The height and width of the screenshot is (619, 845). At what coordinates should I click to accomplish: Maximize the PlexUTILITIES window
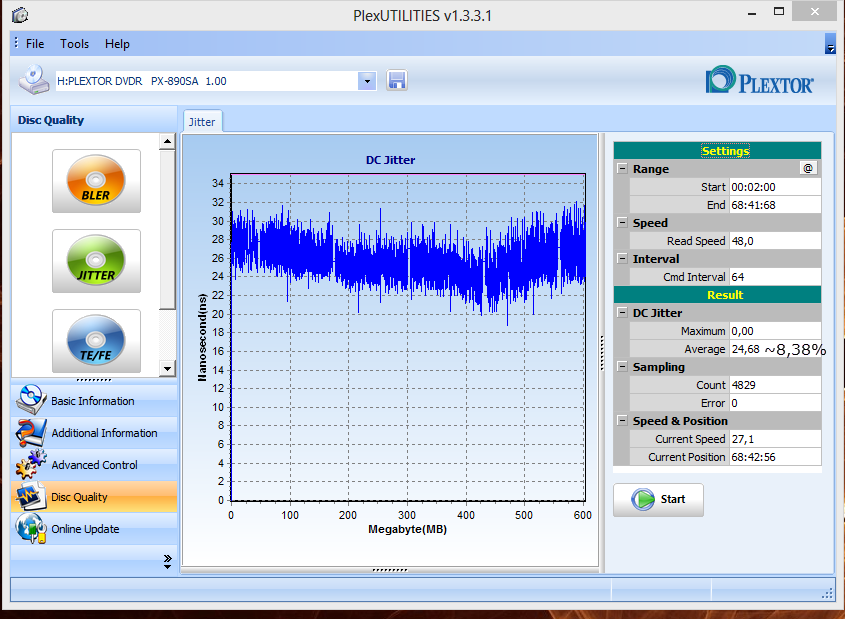[x=779, y=12]
